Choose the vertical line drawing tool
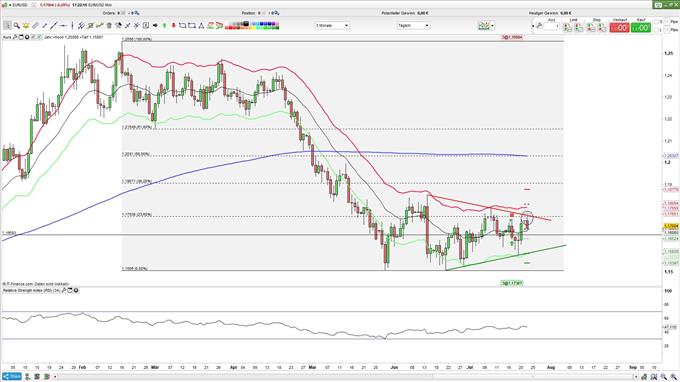Viewport: 680px width, 382px height. [x=72, y=26]
